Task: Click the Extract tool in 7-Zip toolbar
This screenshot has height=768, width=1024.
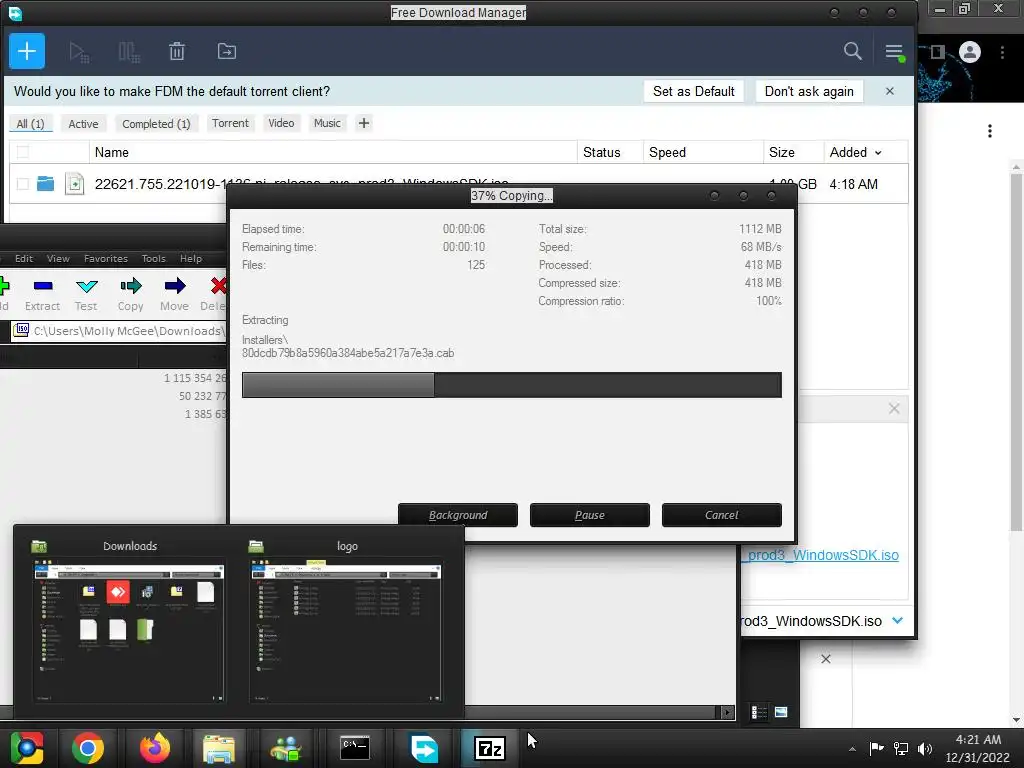Action: point(42,294)
